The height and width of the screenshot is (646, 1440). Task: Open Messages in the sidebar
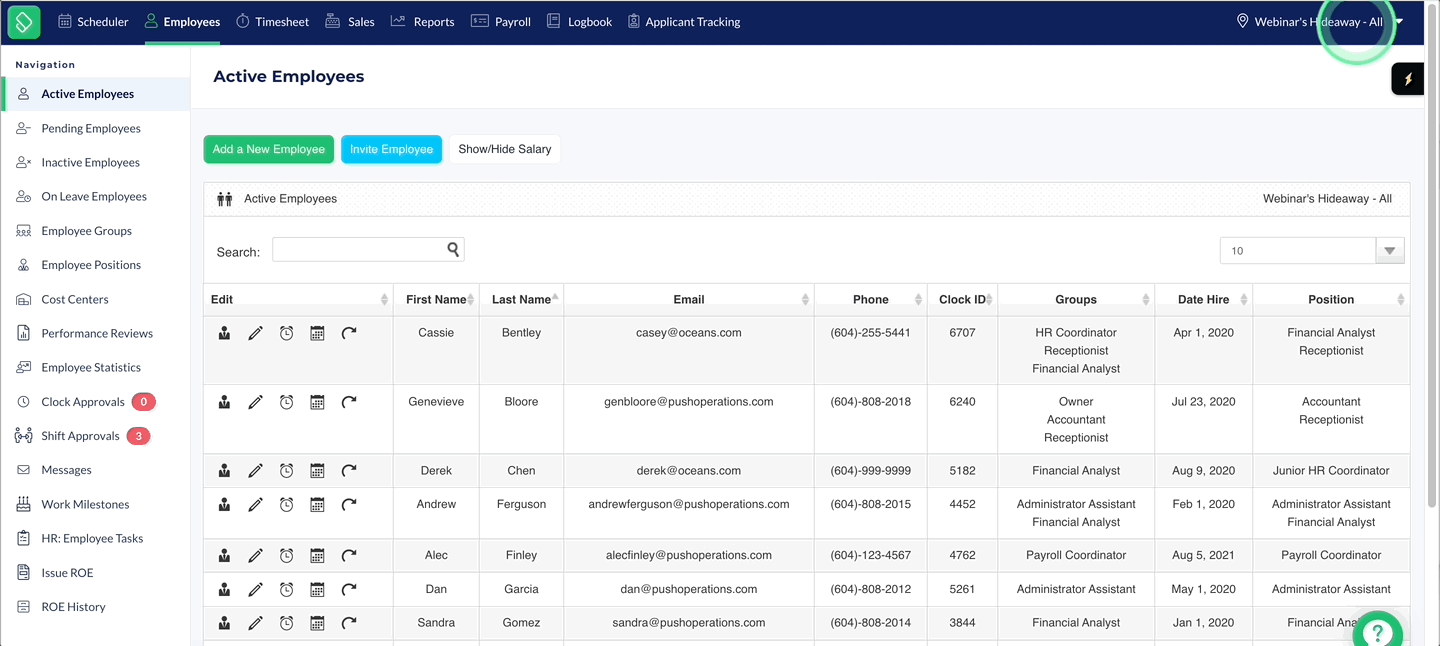click(x=66, y=470)
